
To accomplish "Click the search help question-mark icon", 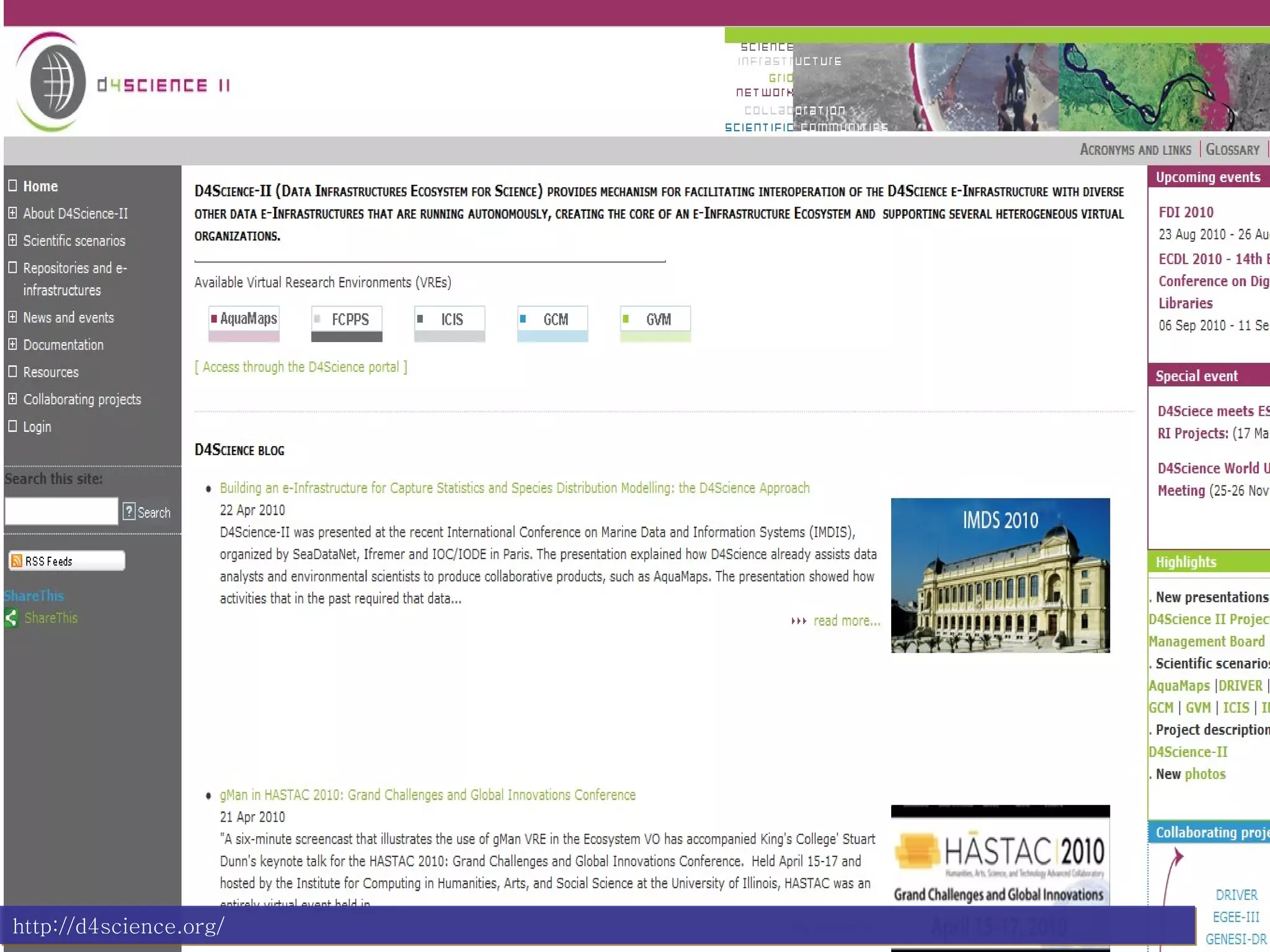I will pos(129,512).
